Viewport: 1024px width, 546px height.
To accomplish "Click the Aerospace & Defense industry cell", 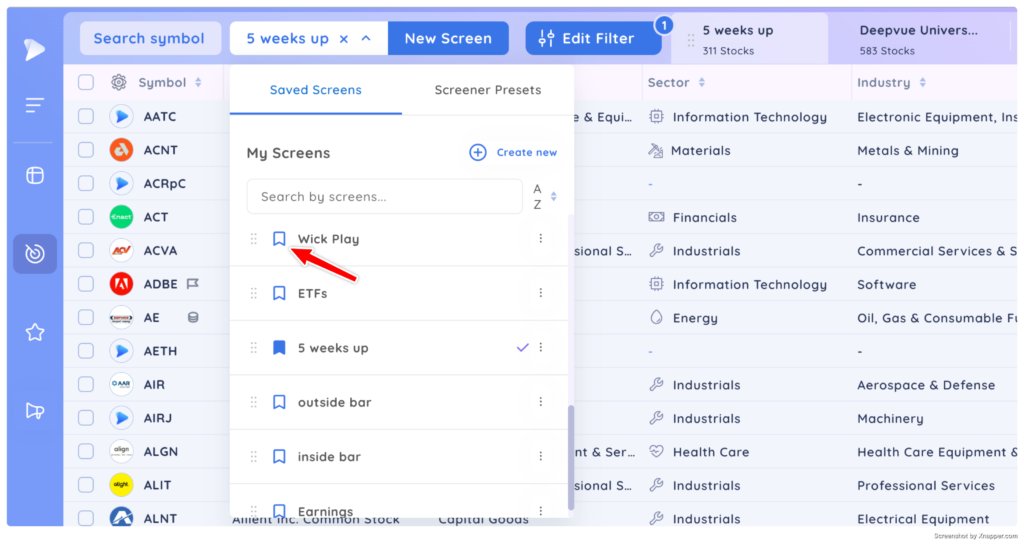I will (926, 385).
